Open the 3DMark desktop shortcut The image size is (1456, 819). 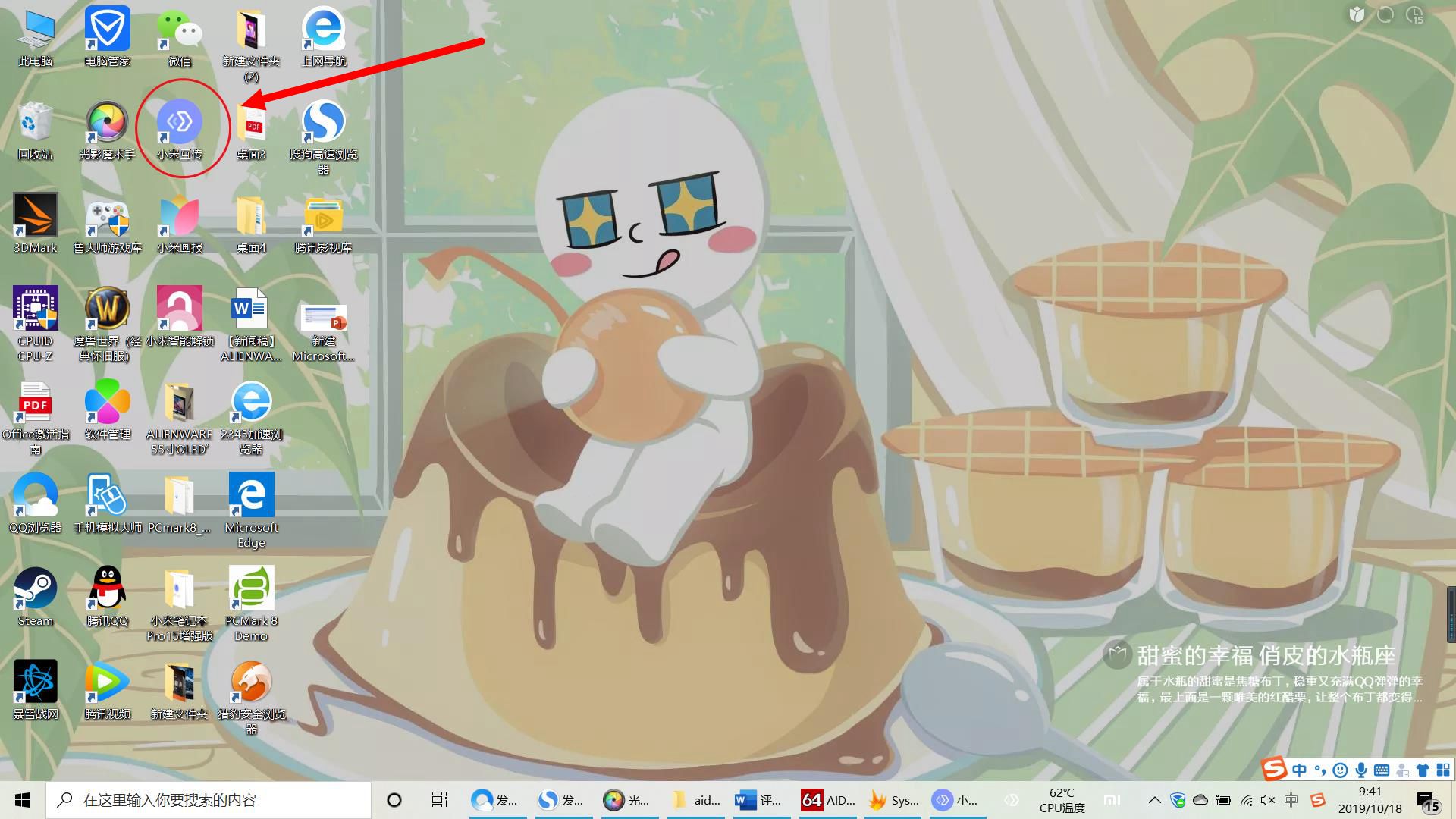[35, 215]
